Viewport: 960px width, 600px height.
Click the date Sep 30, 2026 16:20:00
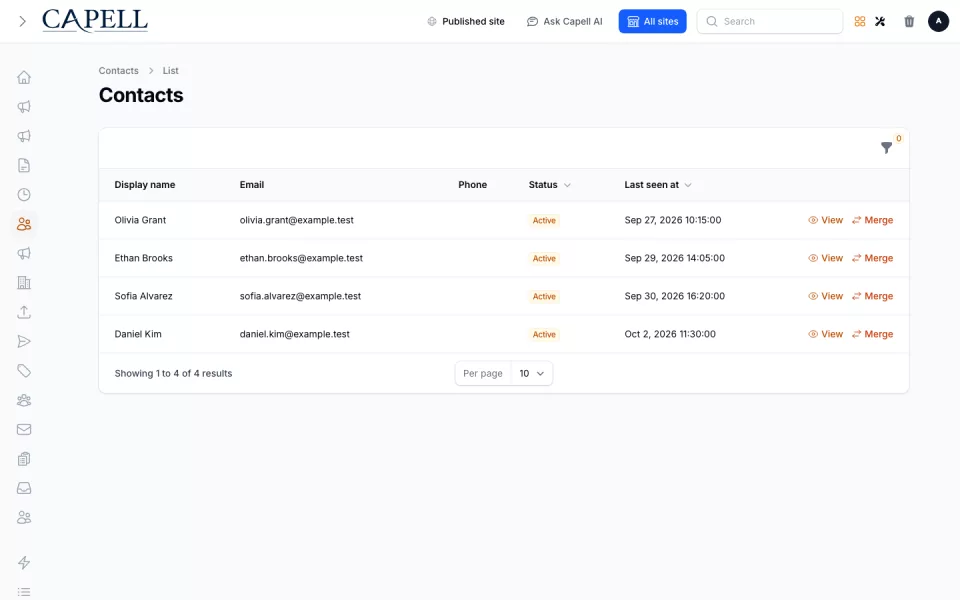pyautogui.click(x=675, y=296)
